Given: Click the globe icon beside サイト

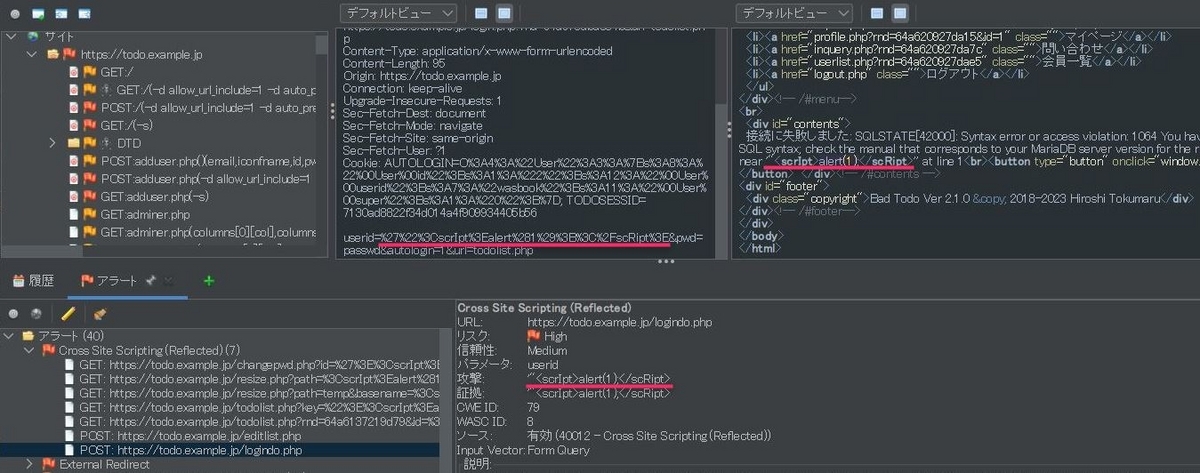Looking at the screenshot, I should 33,36.
